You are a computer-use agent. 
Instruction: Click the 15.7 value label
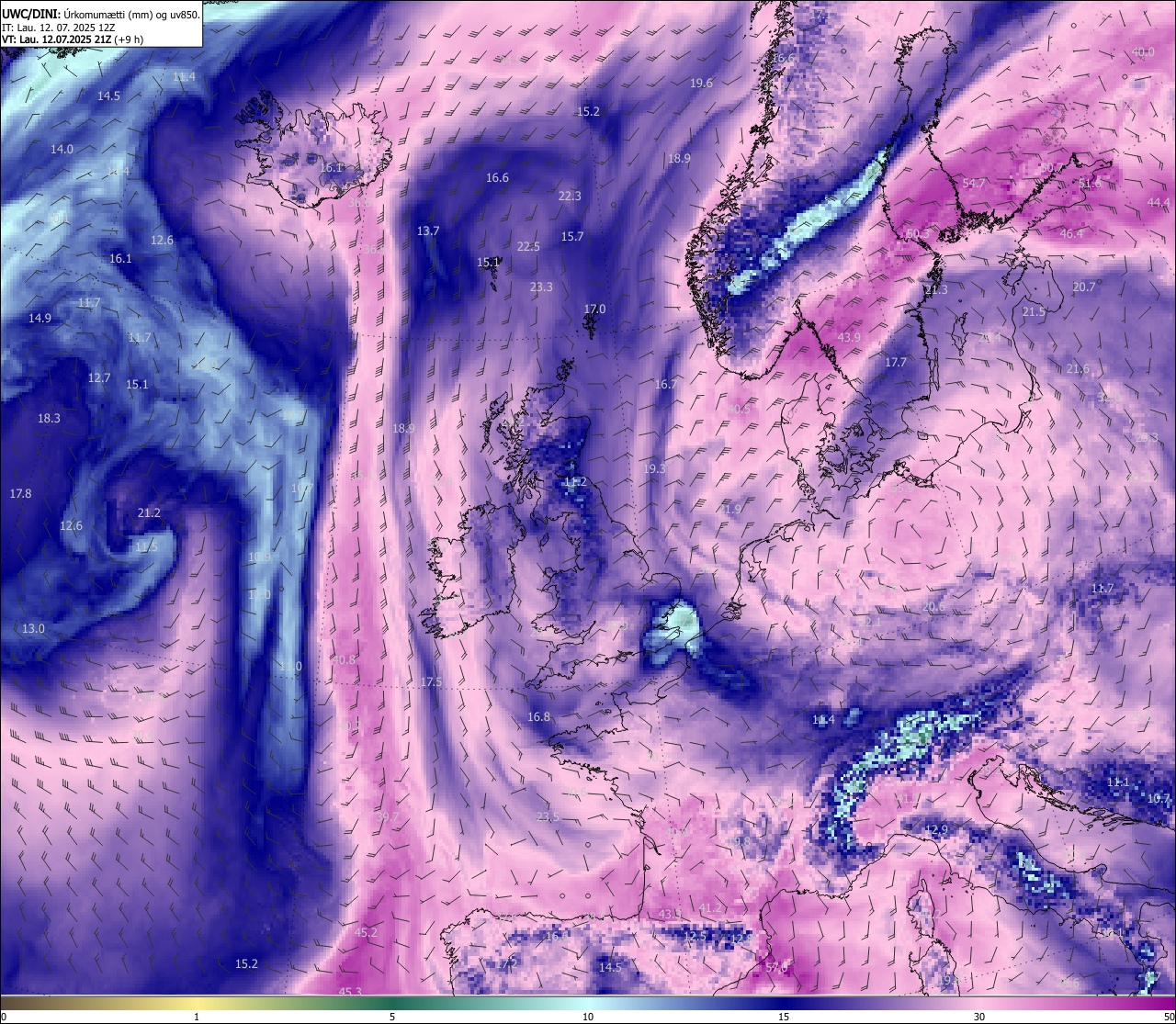pyautogui.click(x=572, y=236)
